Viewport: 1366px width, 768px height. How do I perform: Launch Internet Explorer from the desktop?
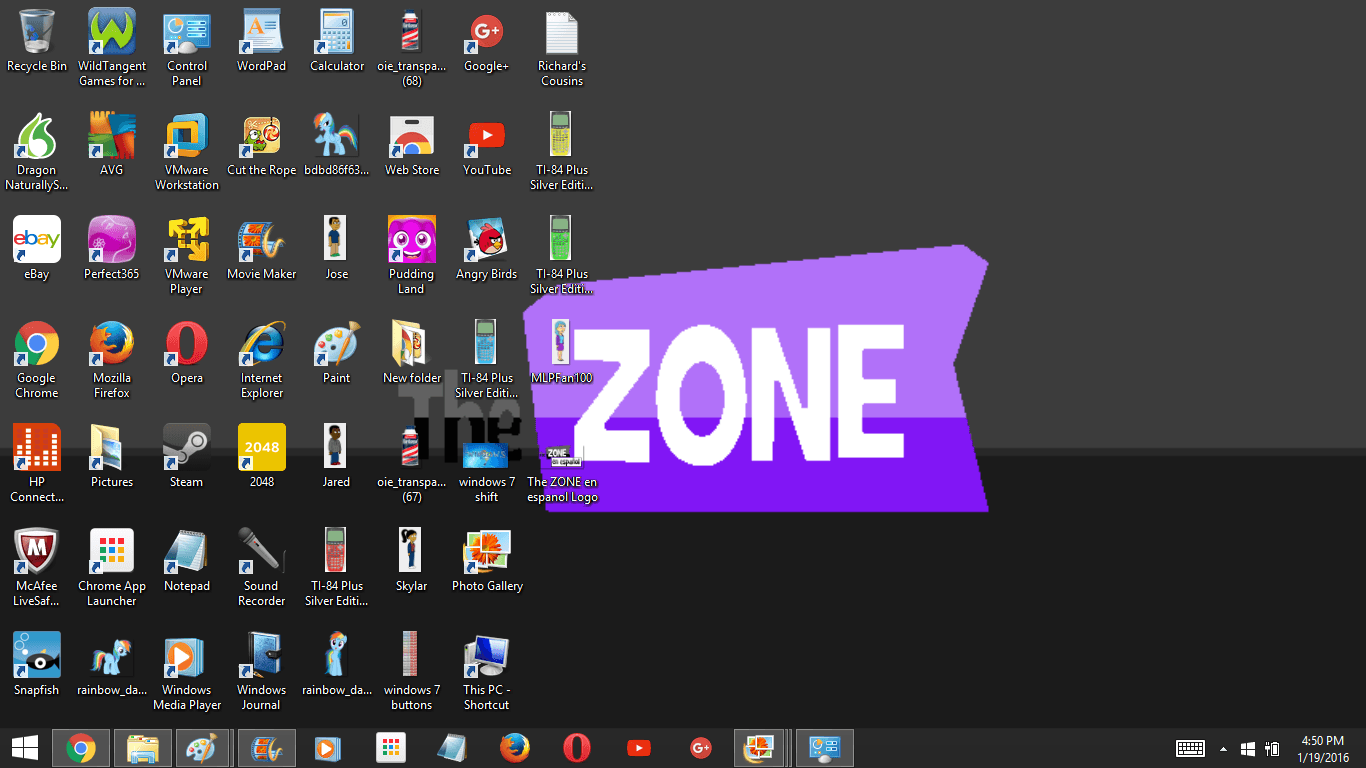coord(262,360)
